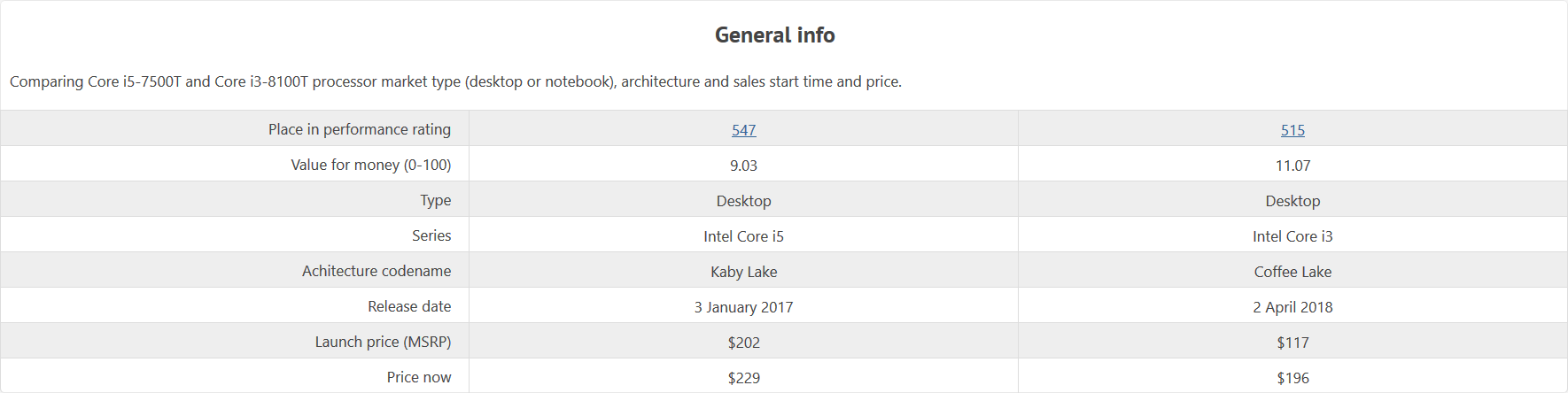
Task: Click the $202 launch price cell
Action: pos(743,343)
